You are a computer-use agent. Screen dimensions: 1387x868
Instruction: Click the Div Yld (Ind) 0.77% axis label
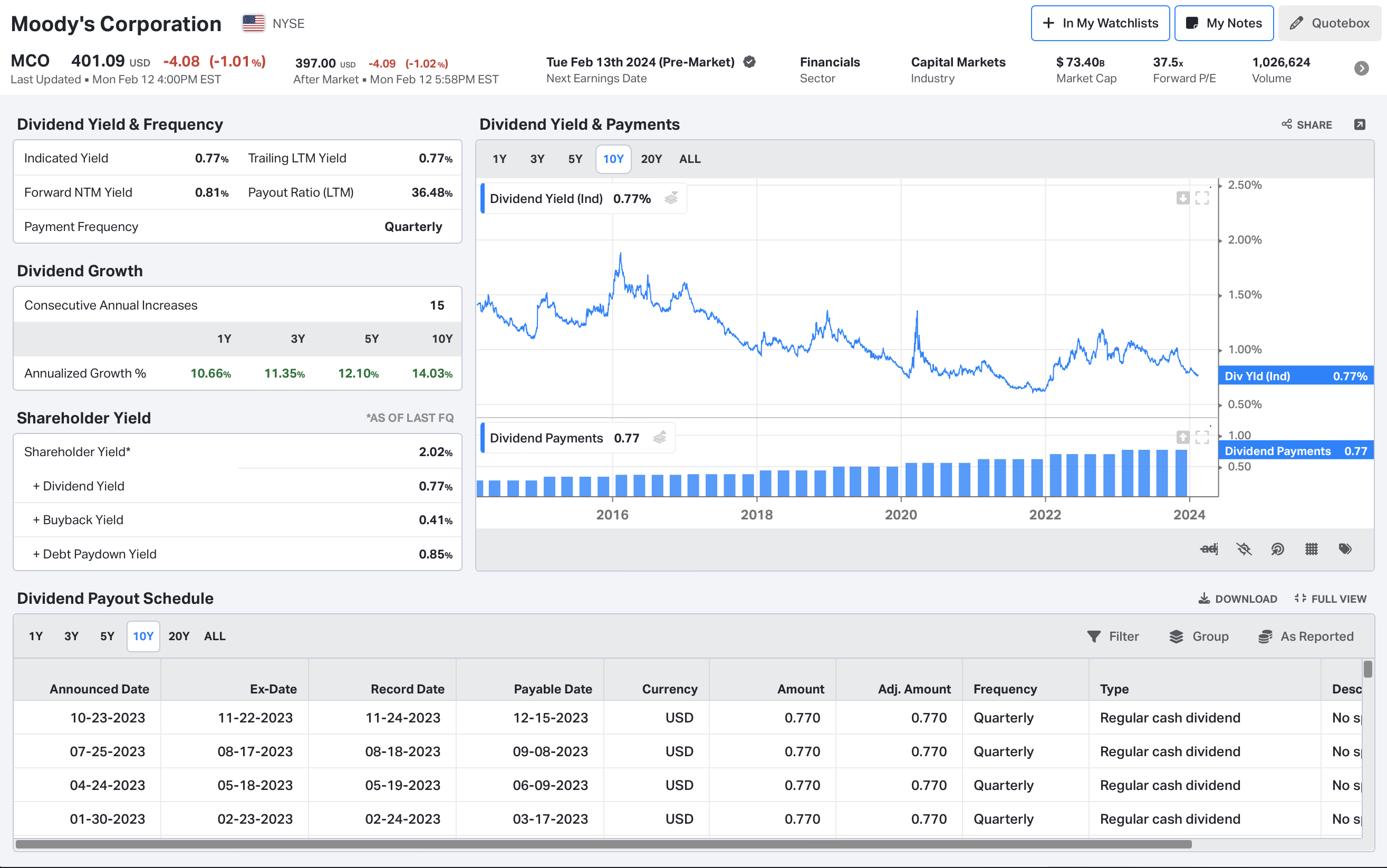tap(1296, 376)
